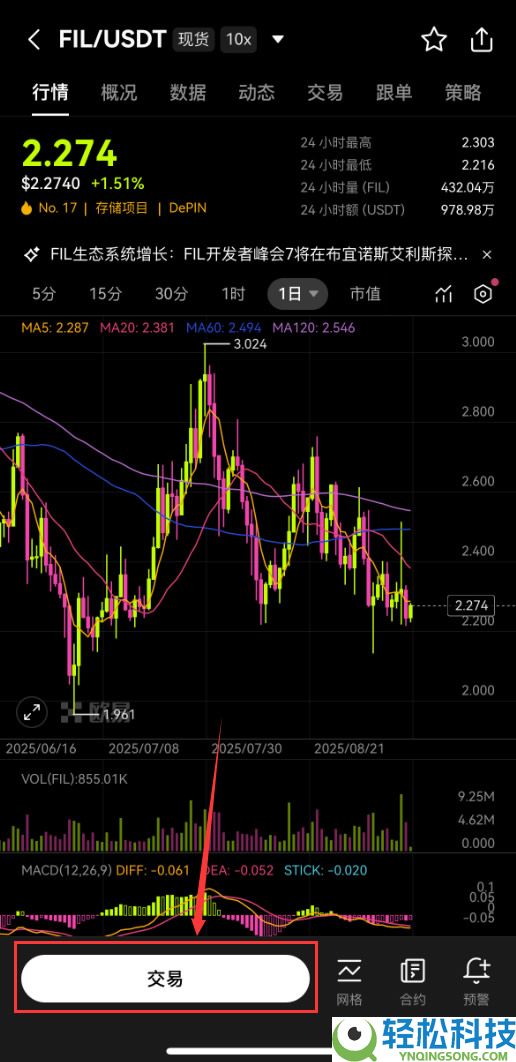
Task: Select the 5分 timeframe
Action: 44,294
